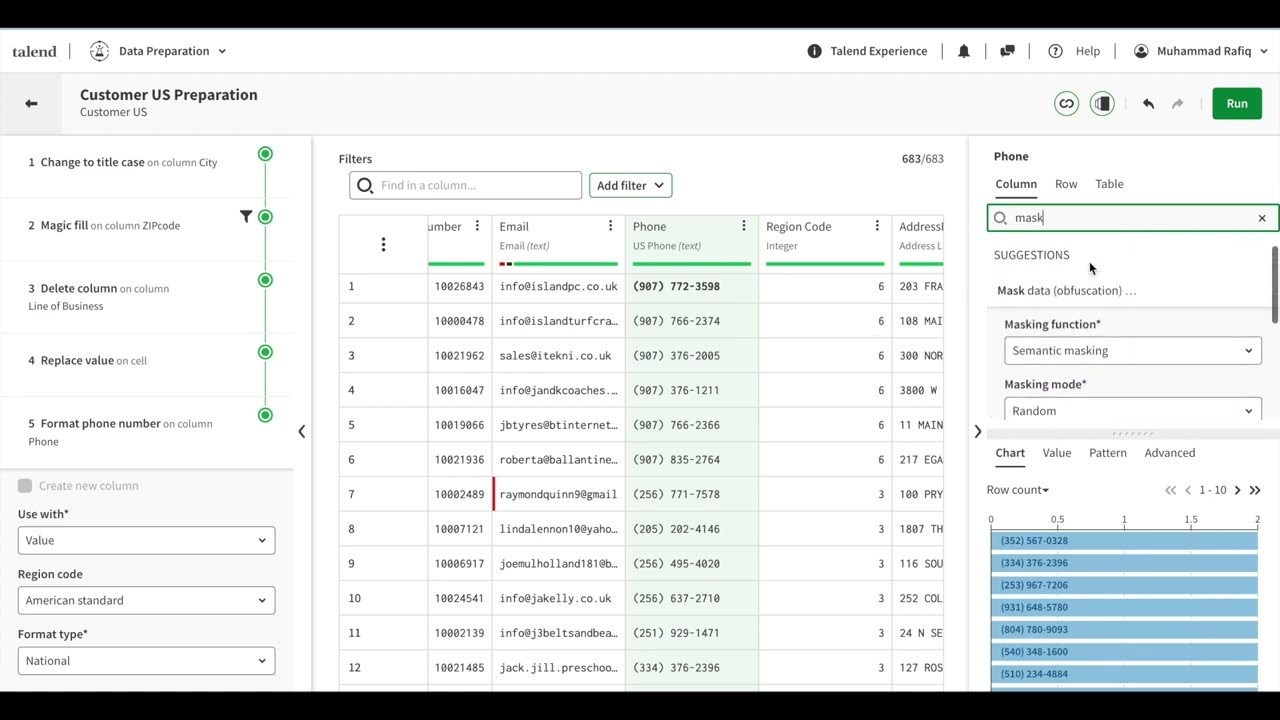Expand the Add filter dropdown

point(630,185)
